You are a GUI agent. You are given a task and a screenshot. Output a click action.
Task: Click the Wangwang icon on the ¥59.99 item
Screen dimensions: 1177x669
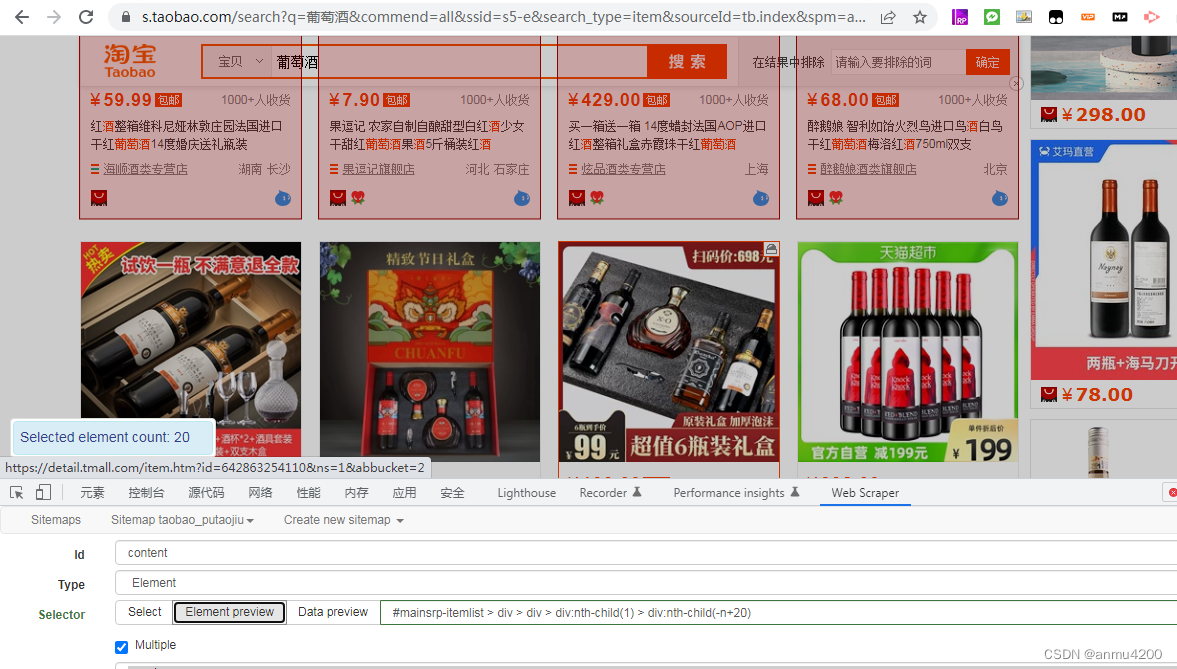pyautogui.click(x=283, y=198)
